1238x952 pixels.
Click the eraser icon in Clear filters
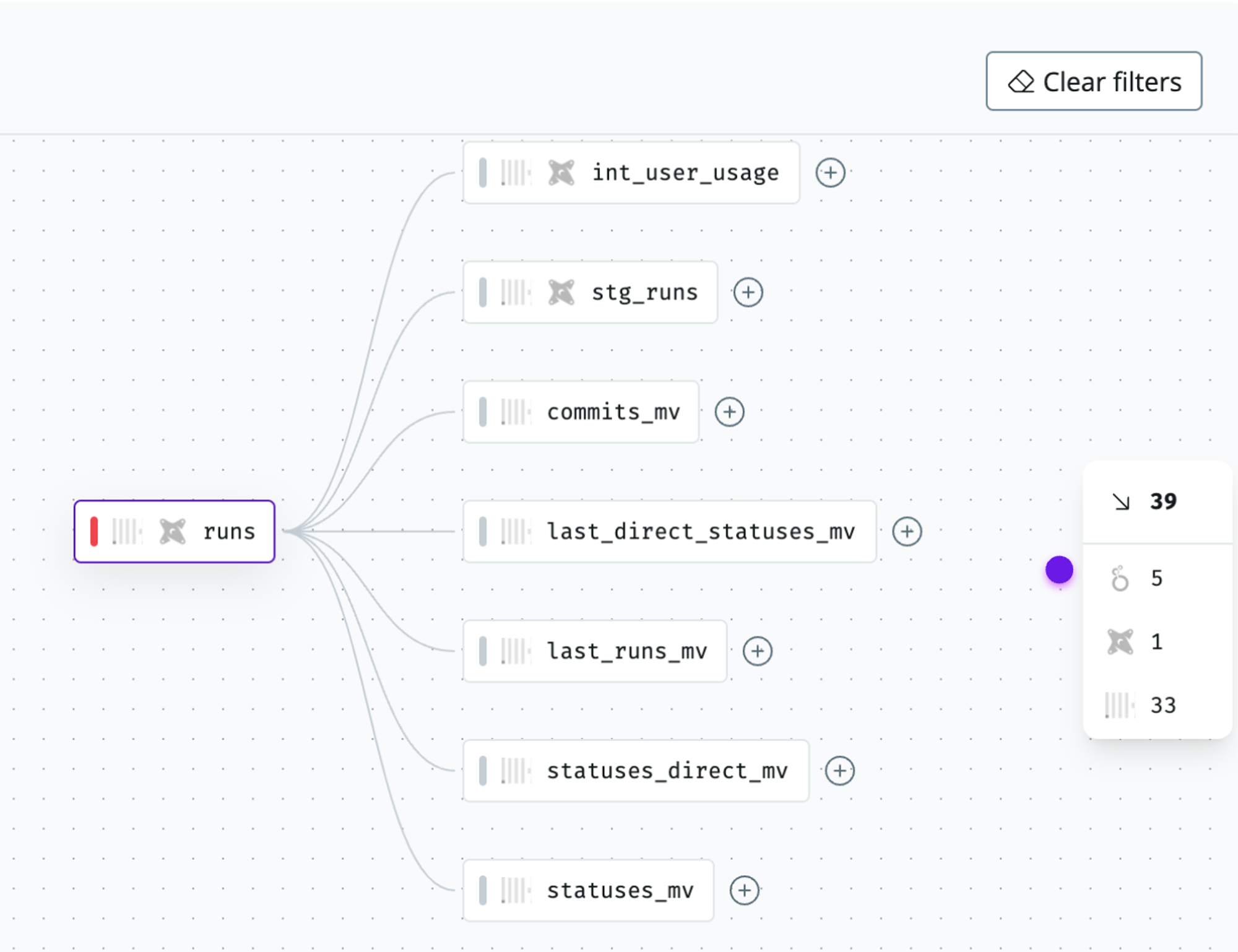point(1021,82)
